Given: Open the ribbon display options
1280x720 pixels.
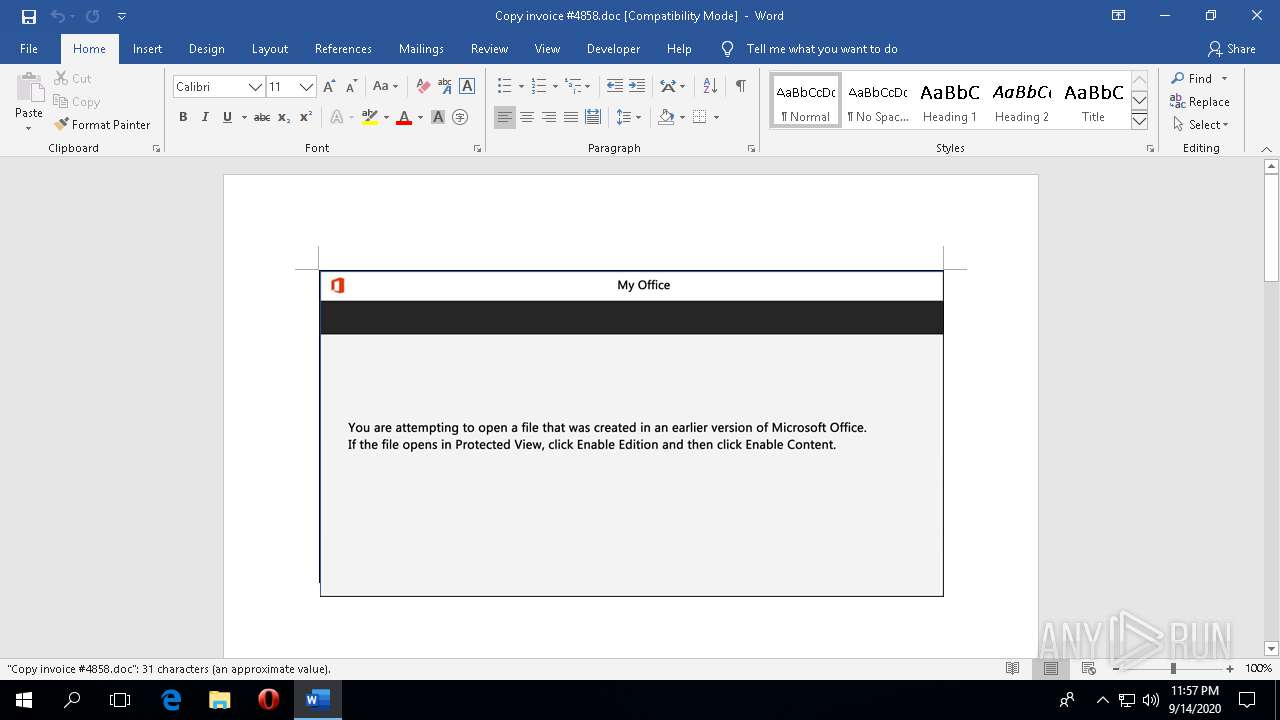Looking at the screenshot, I should [x=1119, y=16].
